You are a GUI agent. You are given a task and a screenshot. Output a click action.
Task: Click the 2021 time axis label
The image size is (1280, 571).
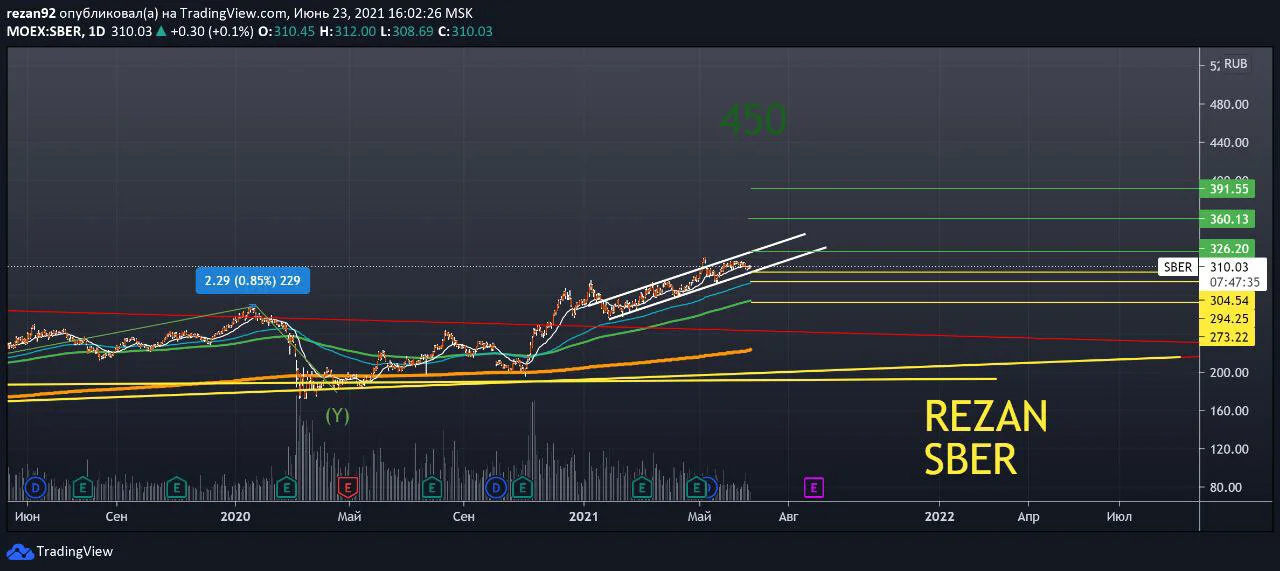pos(583,516)
